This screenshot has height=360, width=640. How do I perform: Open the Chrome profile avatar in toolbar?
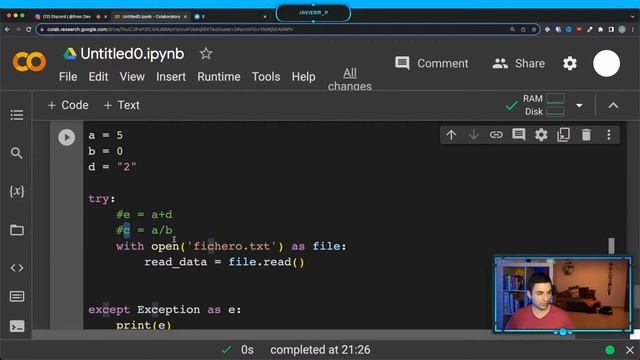click(622, 29)
